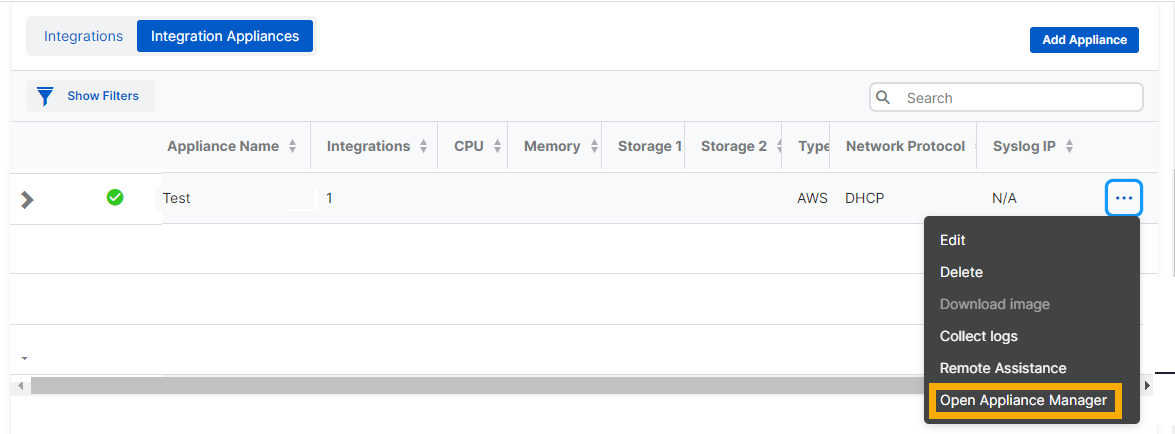Select the Integration Appliances tab
This screenshot has width=1175, height=434.
(x=225, y=36)
